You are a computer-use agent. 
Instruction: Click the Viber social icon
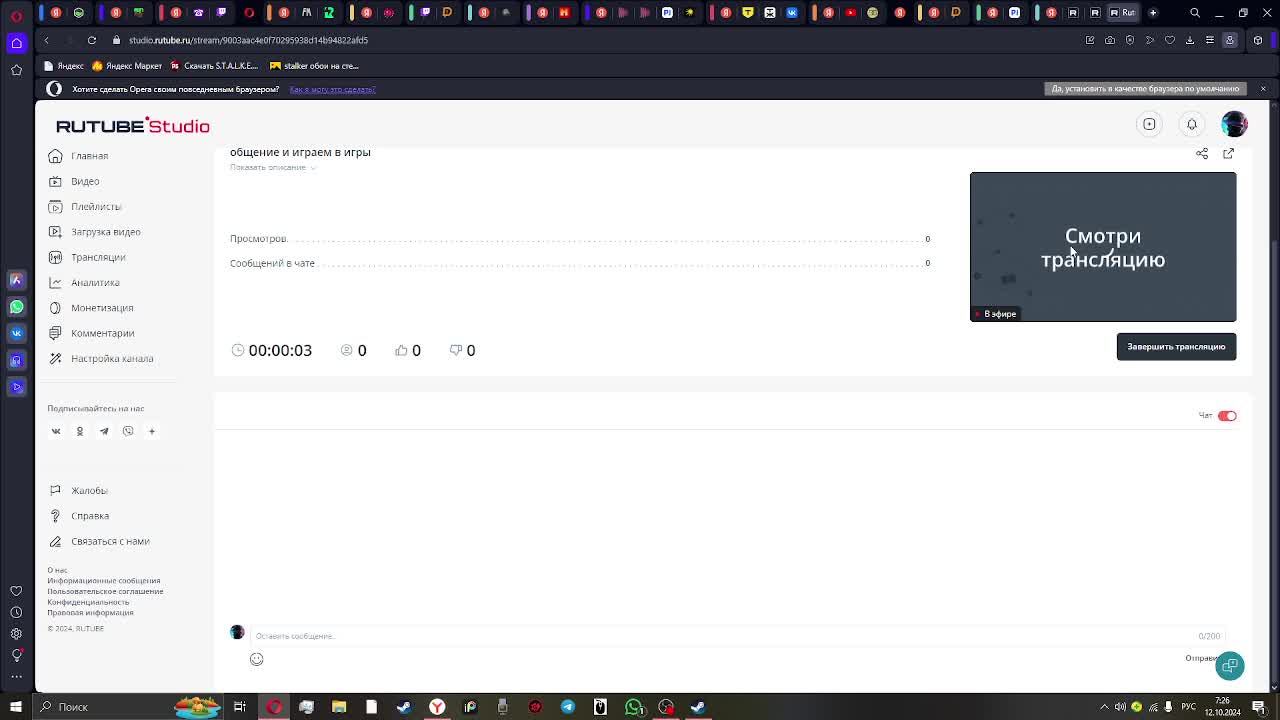(128, 431)
